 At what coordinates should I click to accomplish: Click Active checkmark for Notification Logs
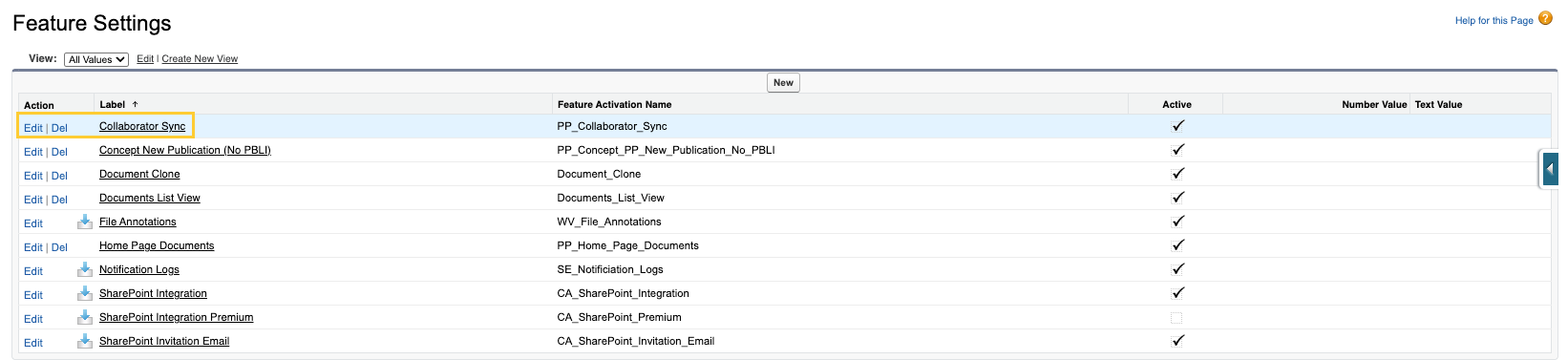point(1177,269)
